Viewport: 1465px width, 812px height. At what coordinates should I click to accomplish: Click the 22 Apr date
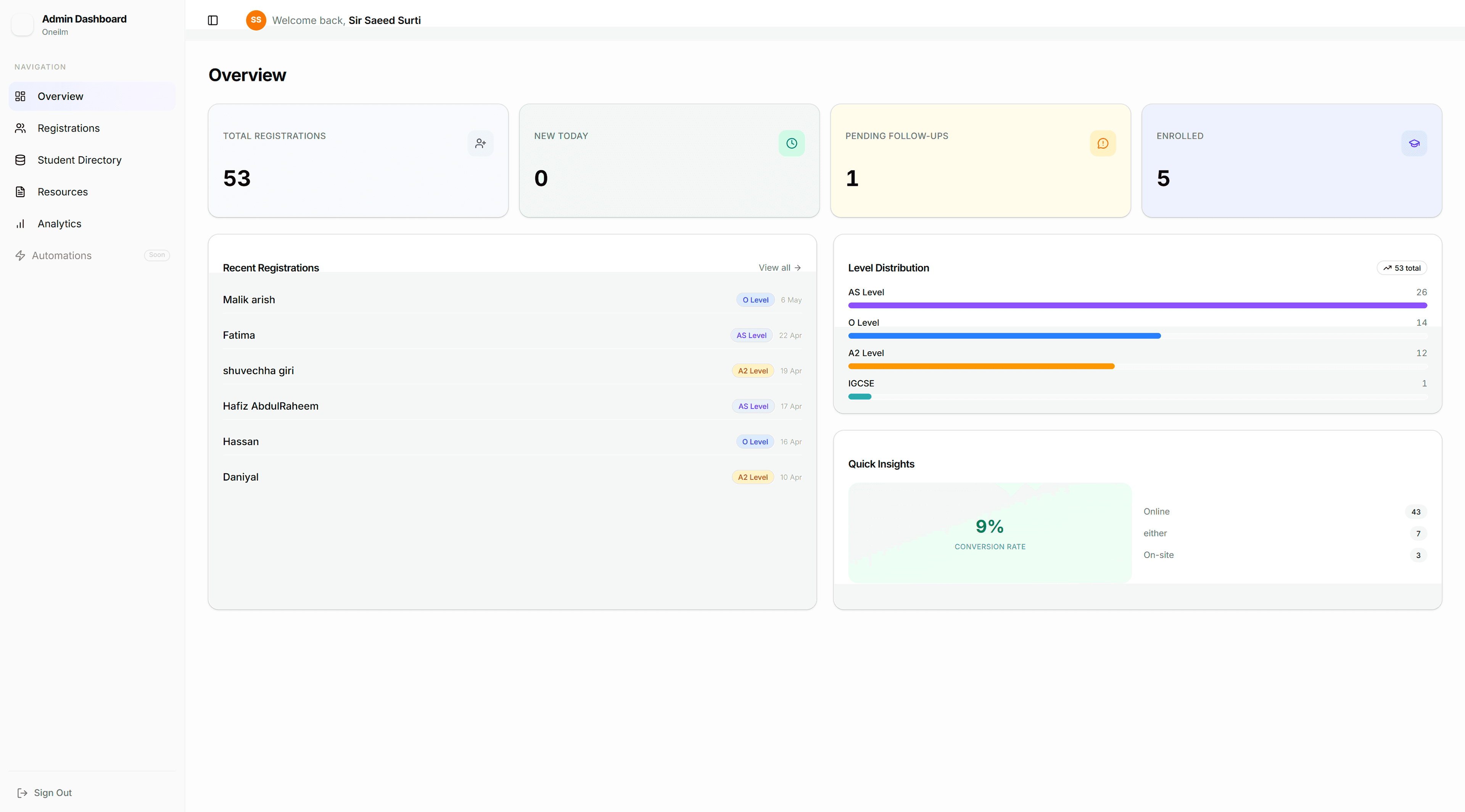pyautogui.click(x=790, y=336)
